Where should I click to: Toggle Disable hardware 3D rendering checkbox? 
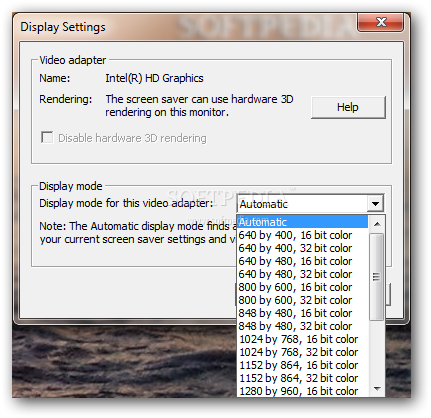[x=47, y=137]
